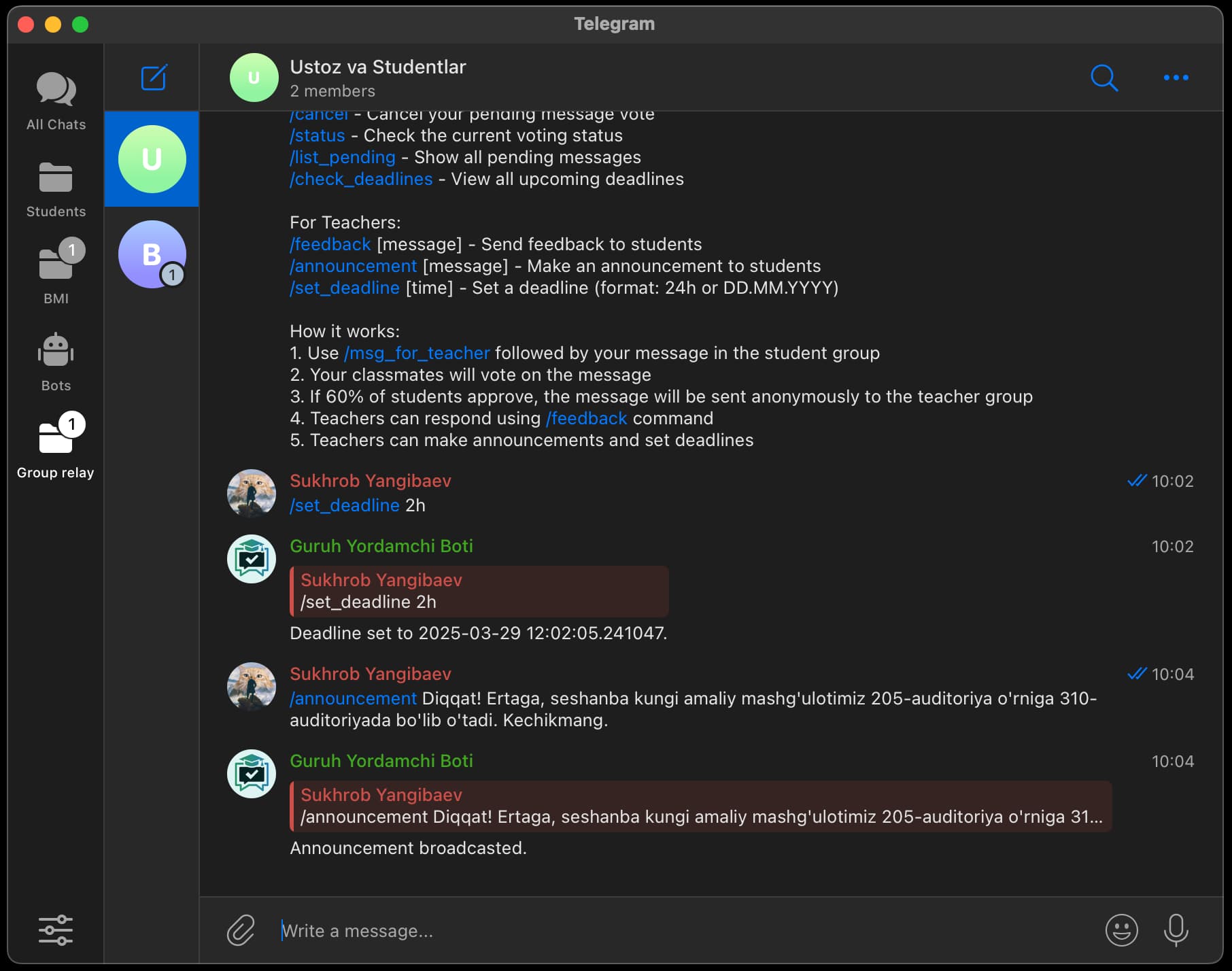Viewport: 1232px width, 971px height.
Task: Open the Ustoz va Studentlar header avatar
Action: 254,78
